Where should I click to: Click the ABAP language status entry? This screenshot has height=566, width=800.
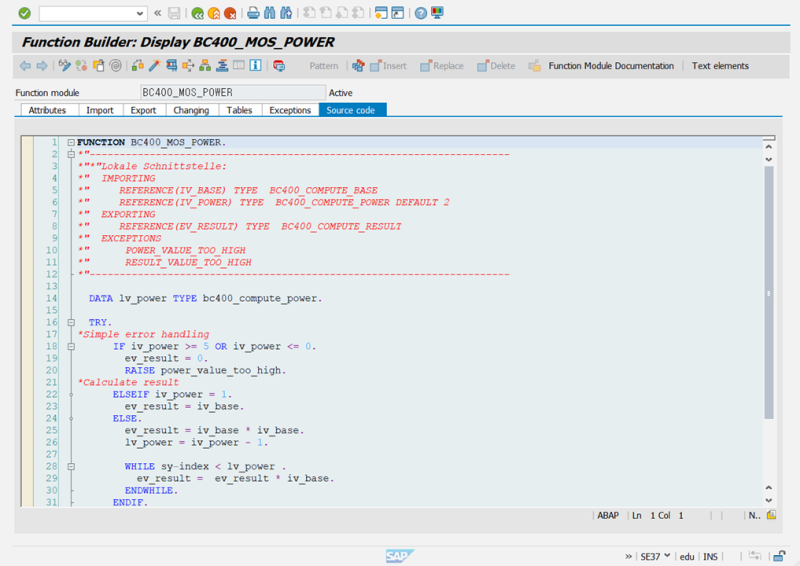608,515
